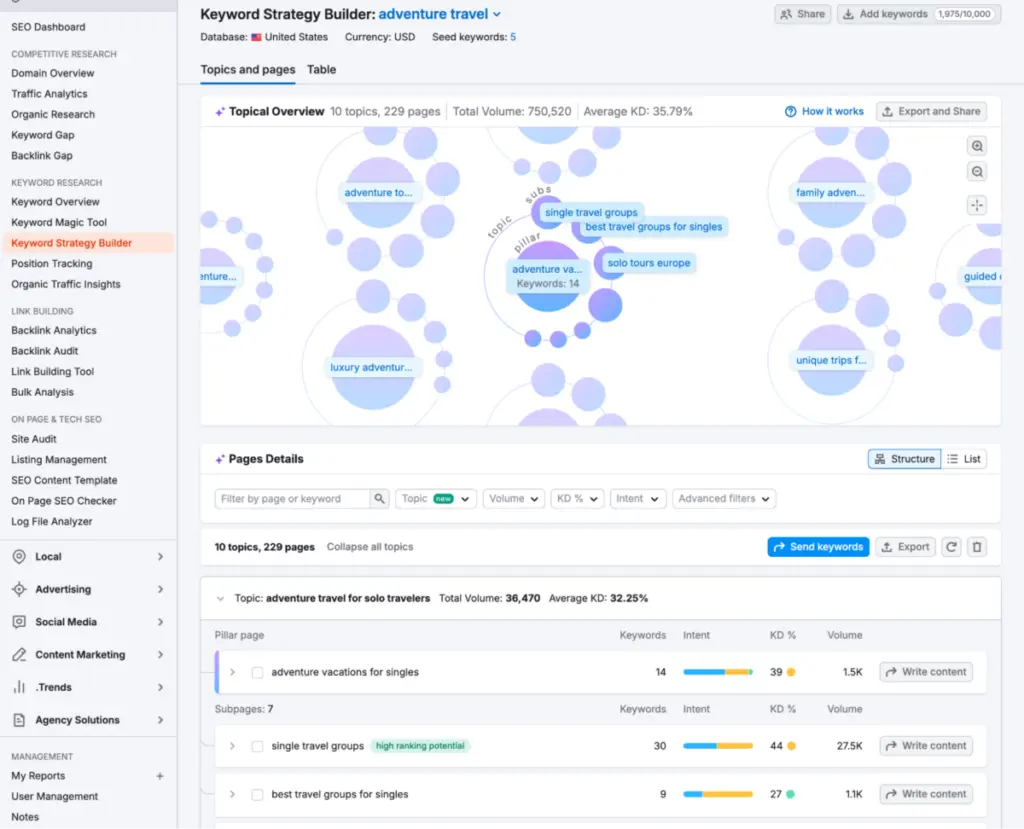The height and width of the screenshot is (829, 1024).
Task: Tick the single travel groups checkbox
Action: click(x=258, y=746)
